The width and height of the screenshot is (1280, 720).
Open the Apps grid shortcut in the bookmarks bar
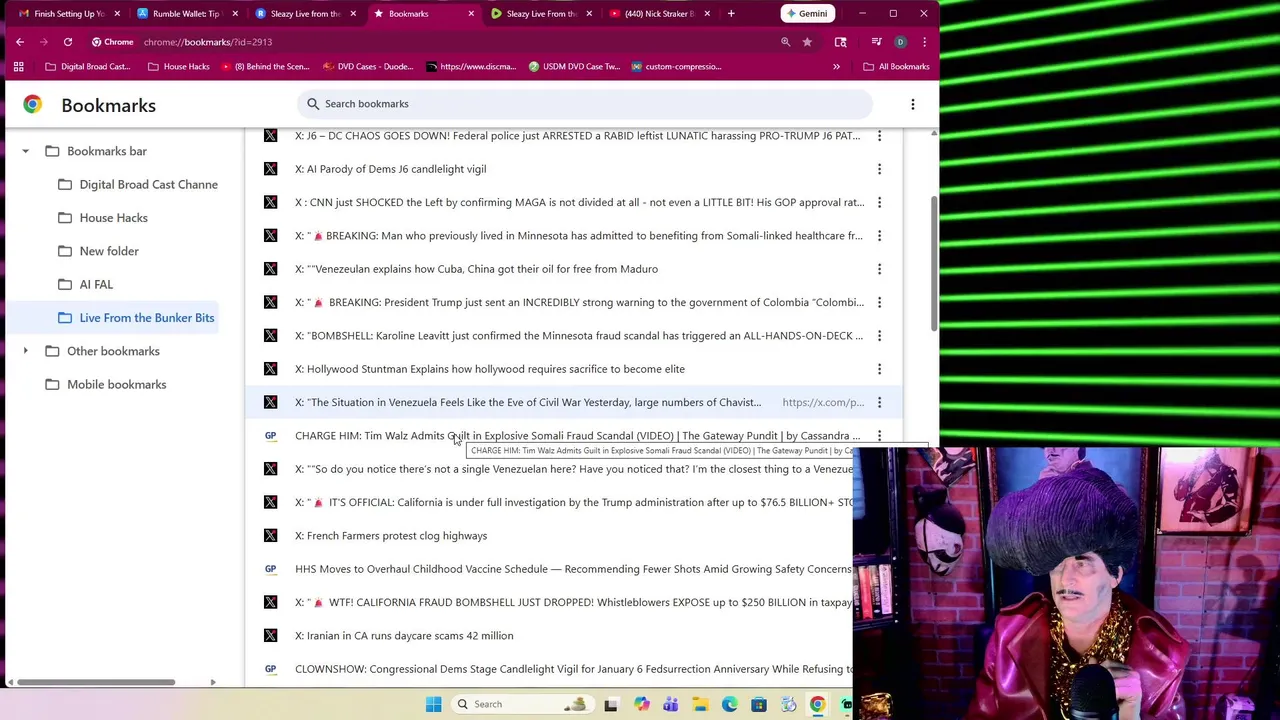18,66
